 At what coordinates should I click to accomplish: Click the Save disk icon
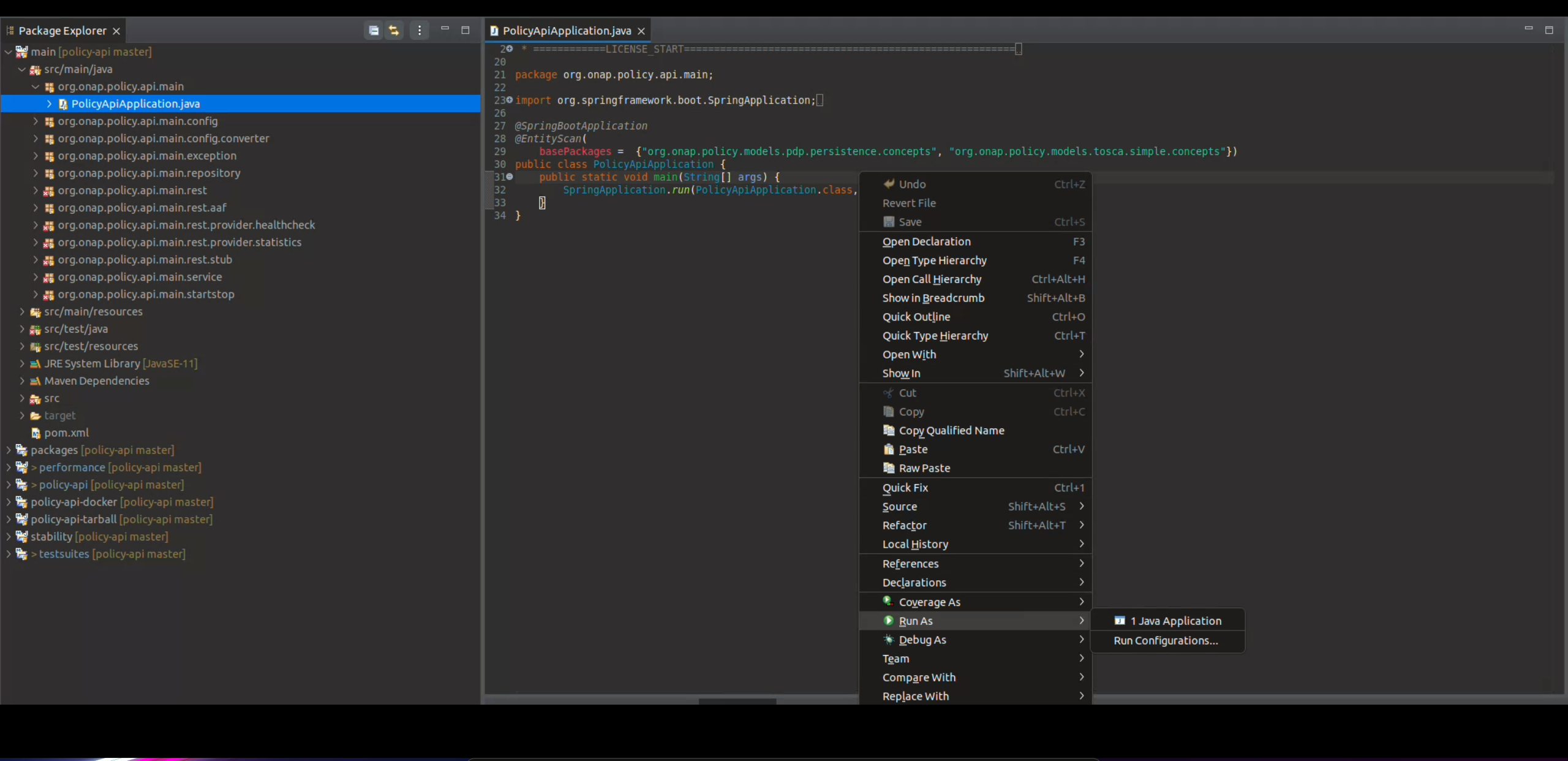(889, 222)
